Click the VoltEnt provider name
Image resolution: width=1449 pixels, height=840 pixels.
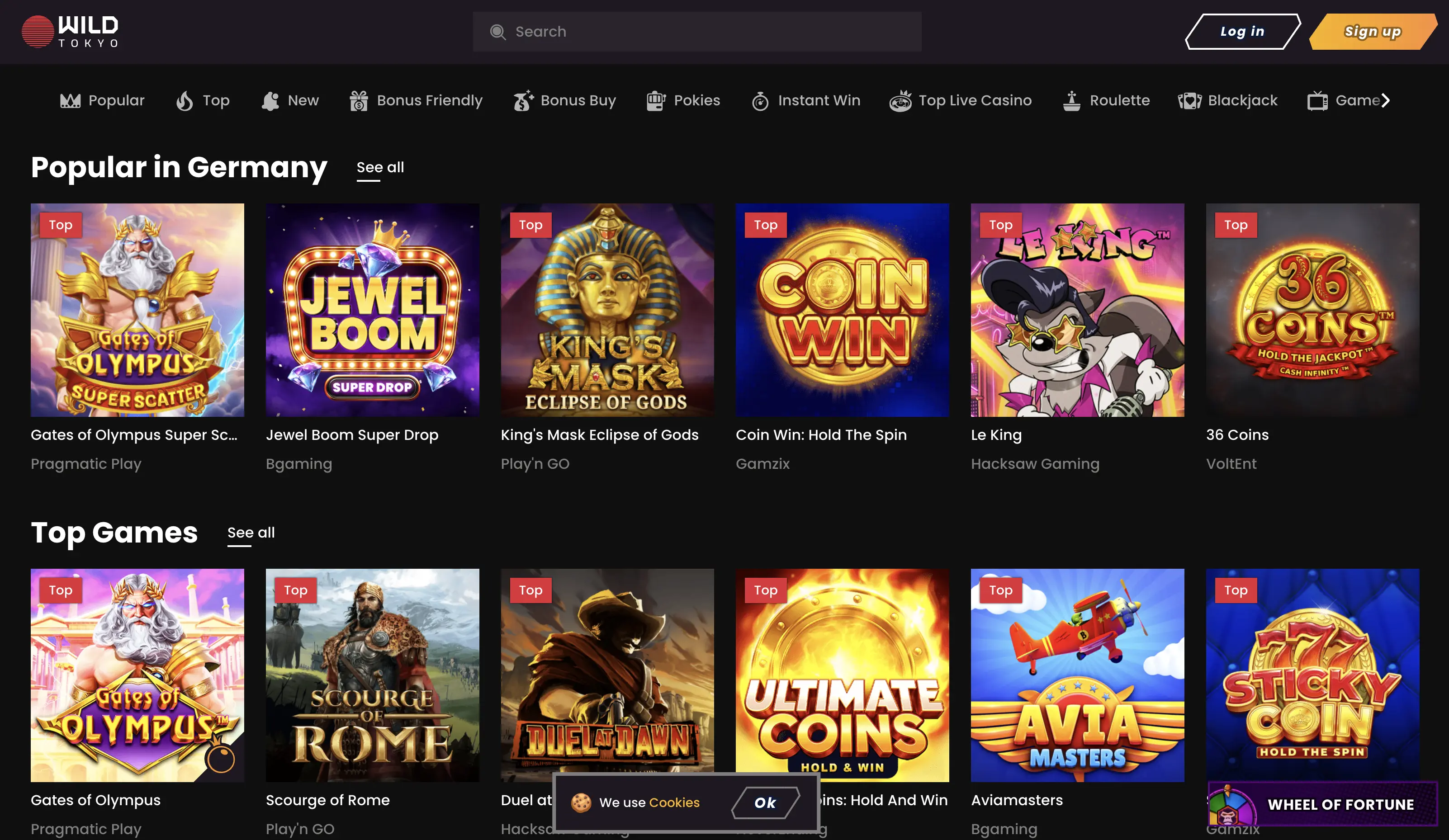coord(1231,464)
